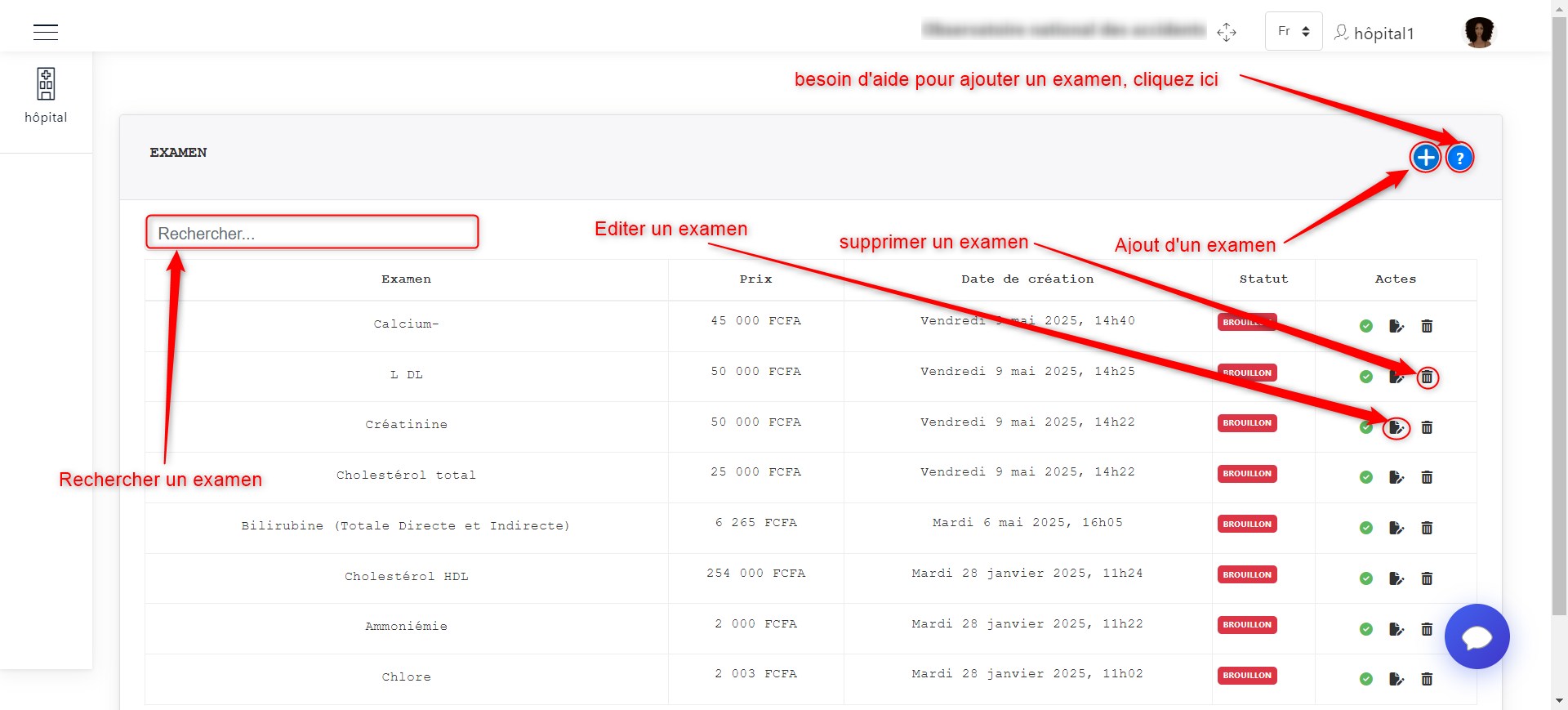
Task: Edit the Cholestérol HDL exam
Action: [x=1396, y=578]
